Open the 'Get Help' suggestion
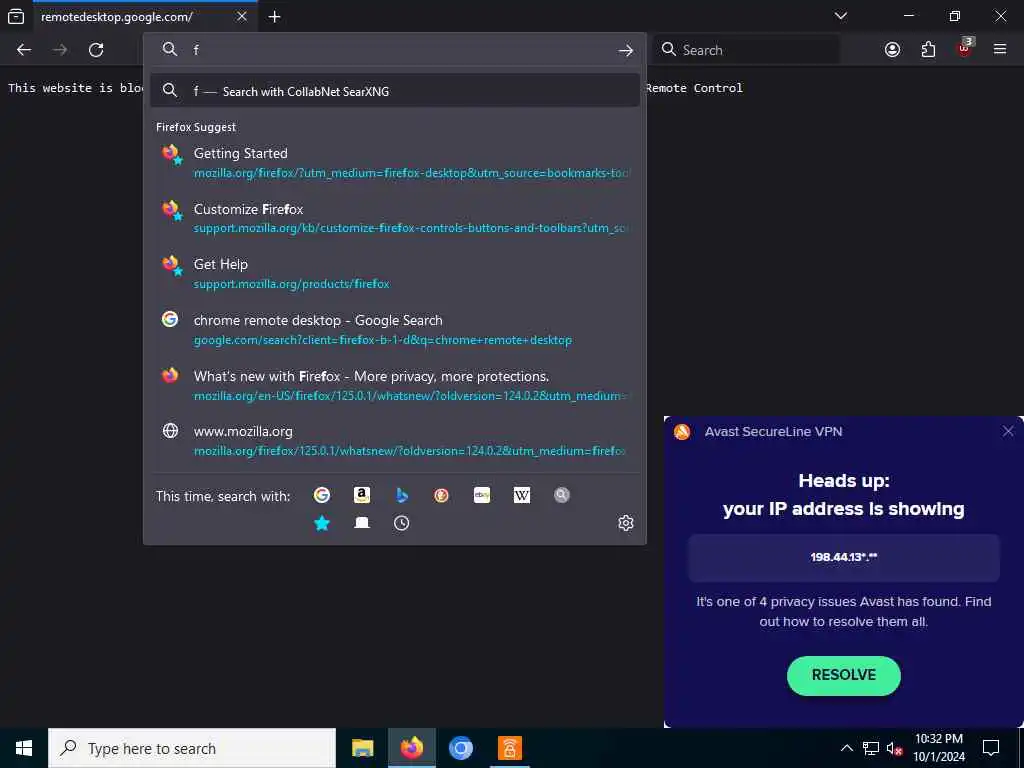 click(x=394, y=274)
